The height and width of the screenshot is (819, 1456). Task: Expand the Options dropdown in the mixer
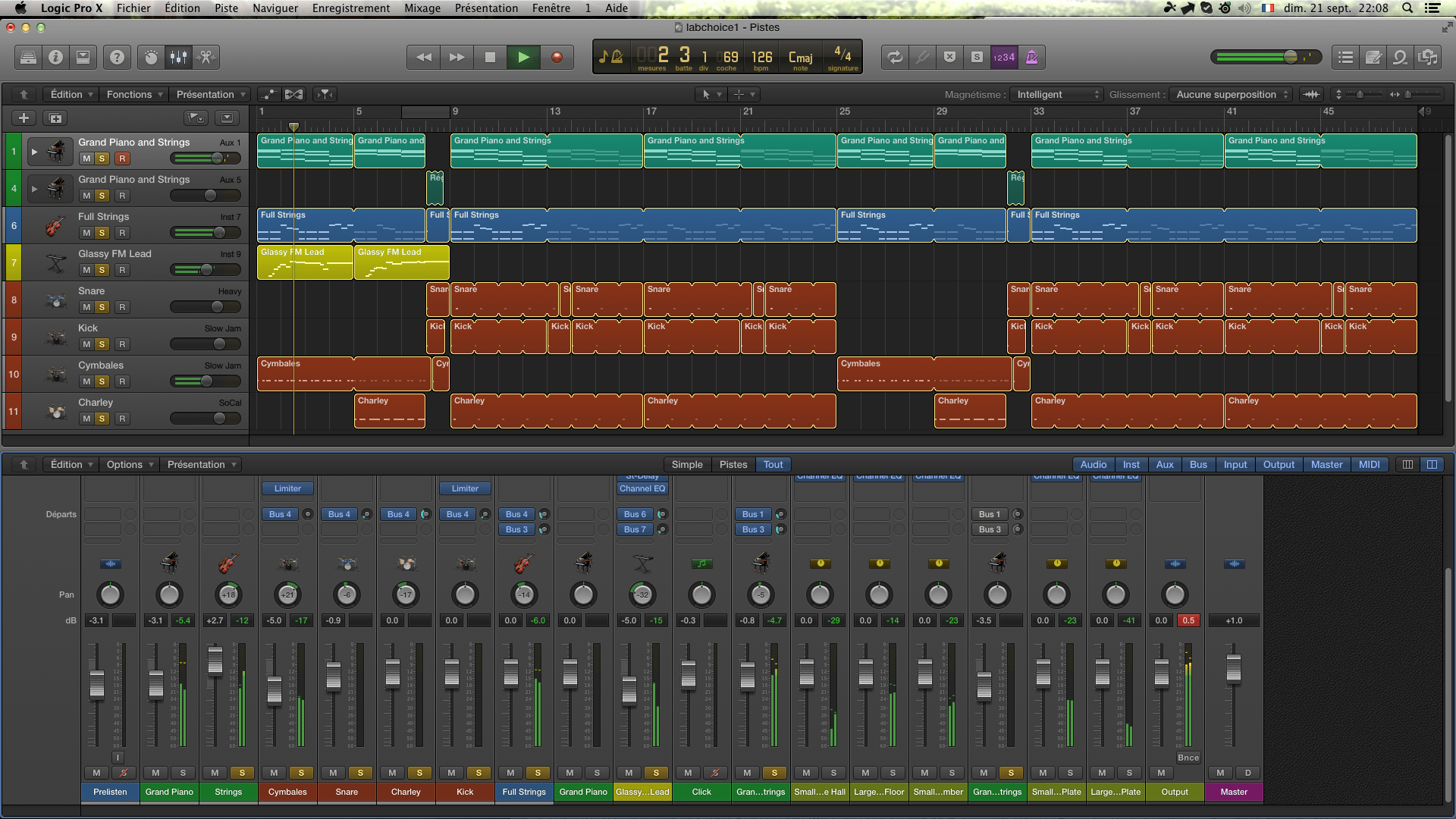coord(130,465)
